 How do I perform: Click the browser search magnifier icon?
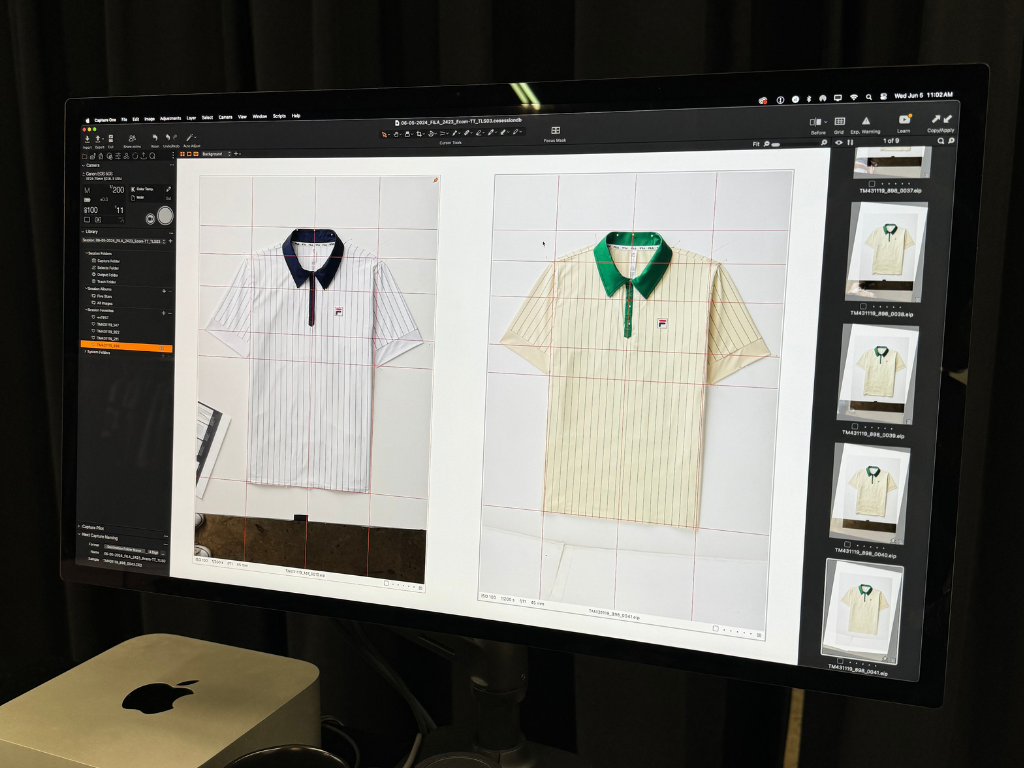(940, 141)
